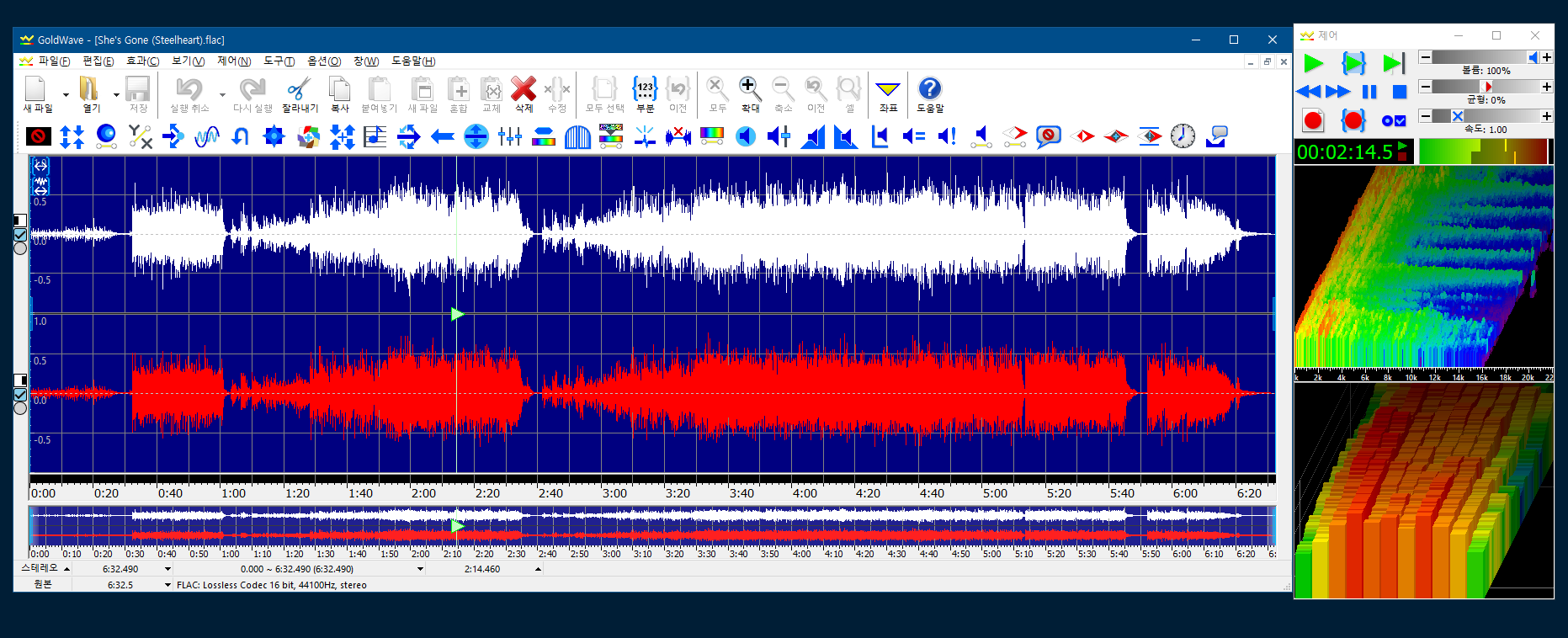
Task: Open the 보기(V) menu
Action: pos(189,61)
